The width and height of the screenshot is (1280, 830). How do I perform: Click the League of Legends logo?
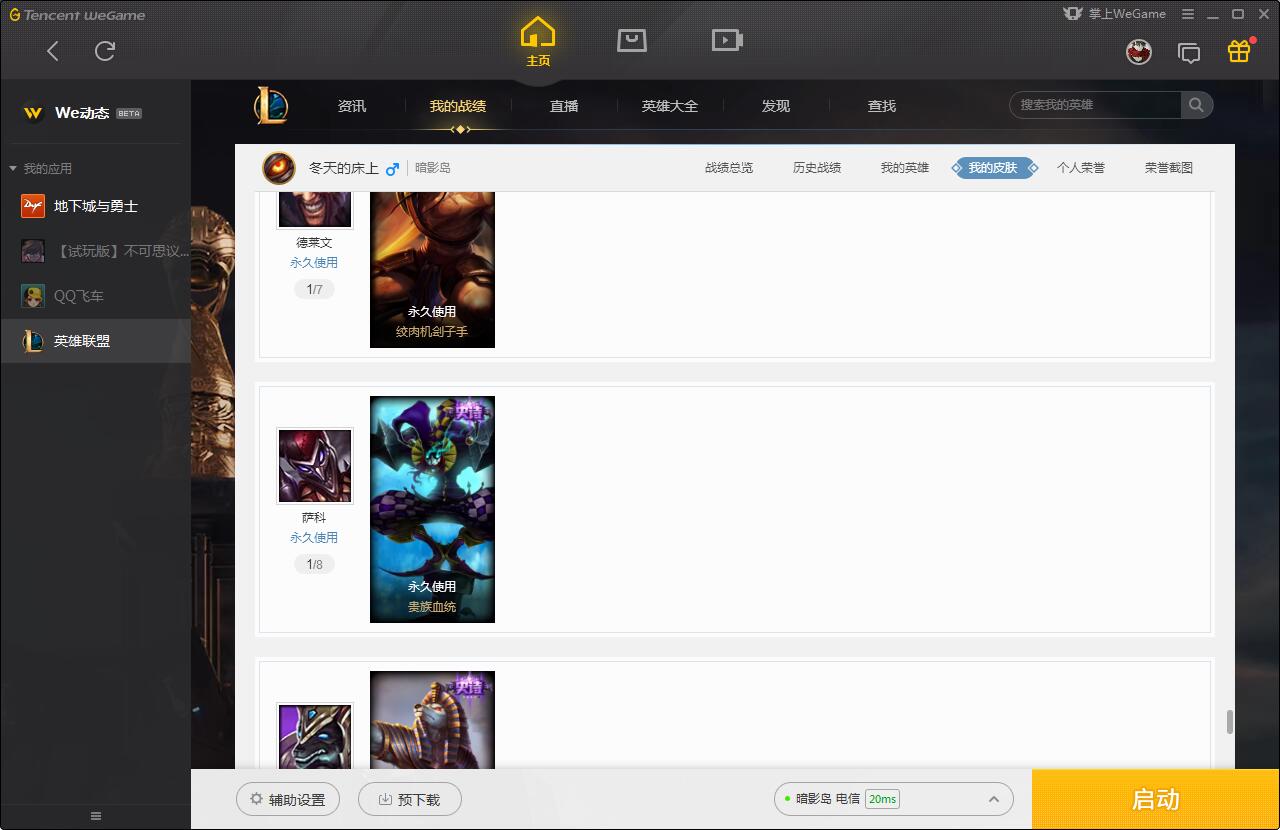(271, 105)
